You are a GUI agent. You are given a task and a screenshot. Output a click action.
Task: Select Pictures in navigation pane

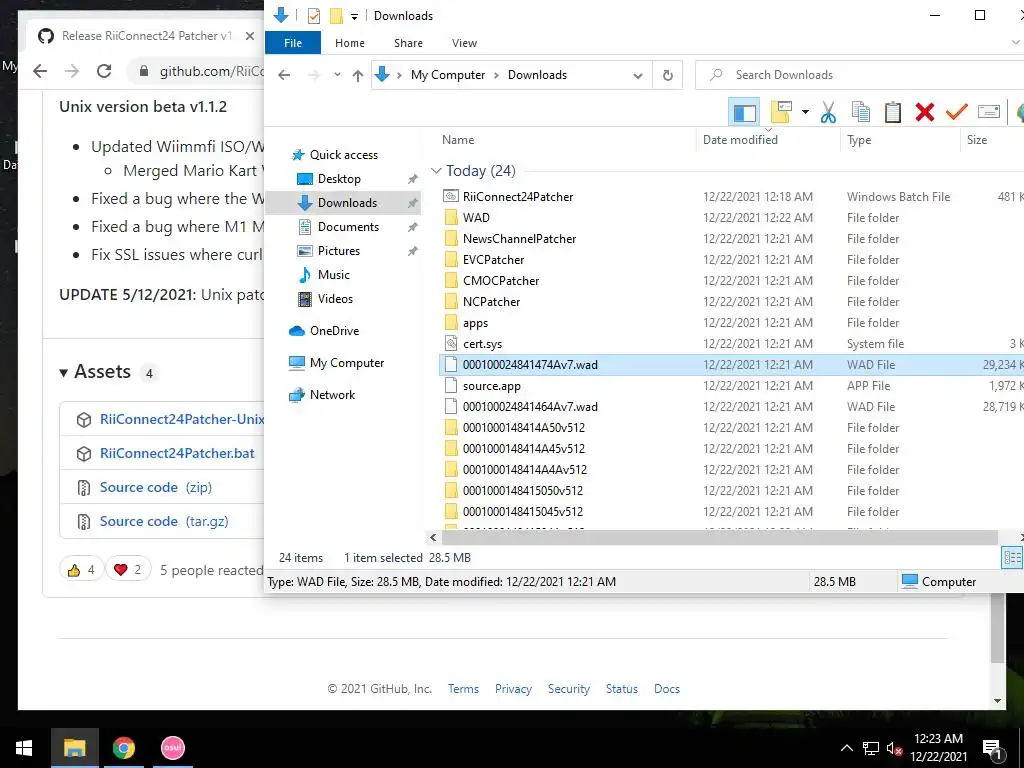tap(339, 251)
